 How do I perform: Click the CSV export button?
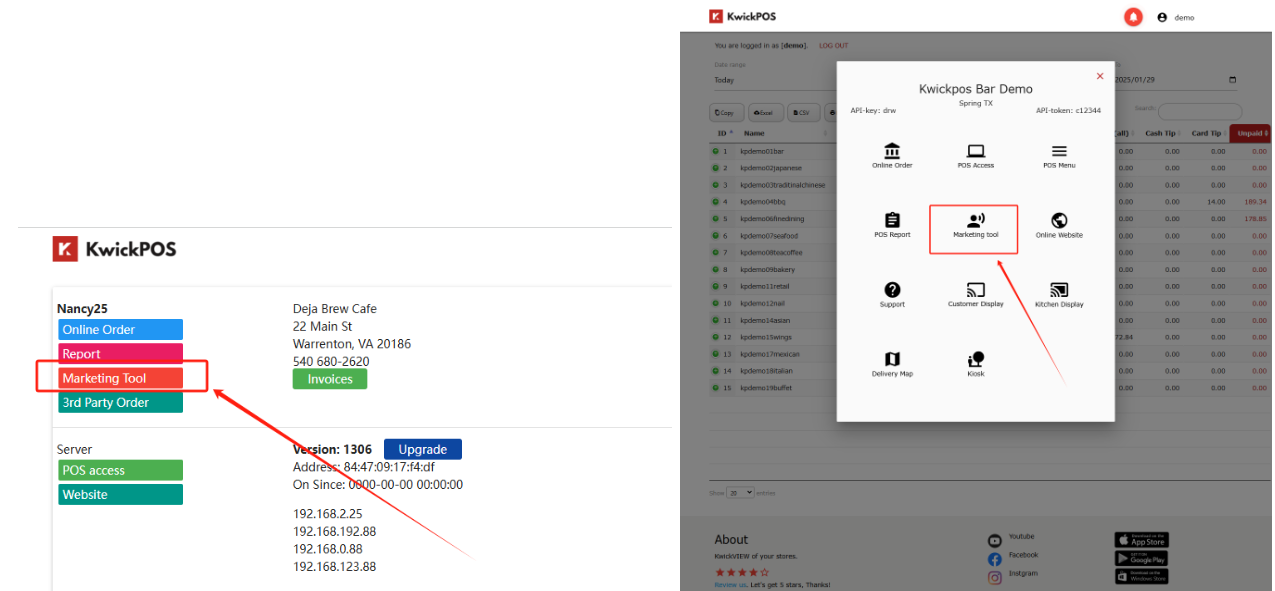click(x=801, y=113)
